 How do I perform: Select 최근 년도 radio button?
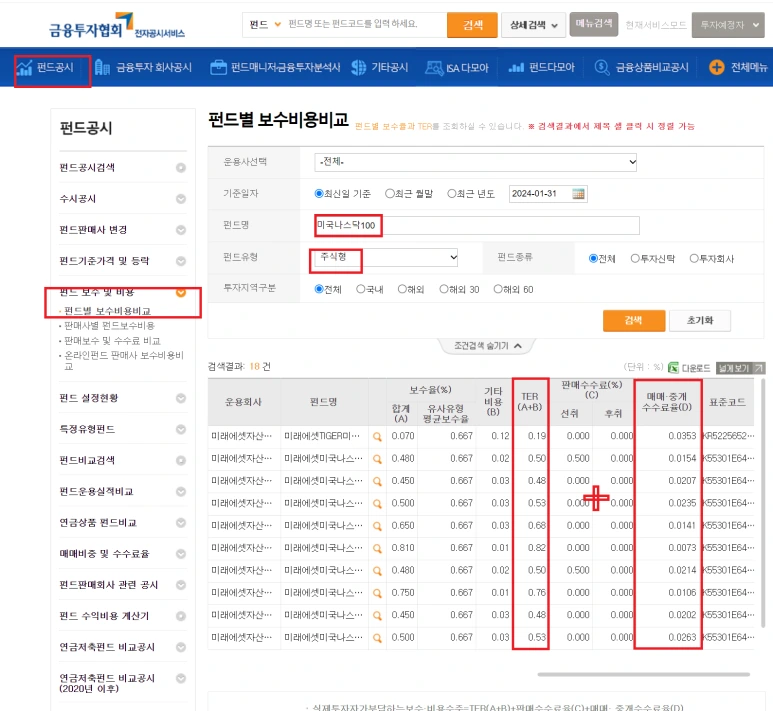pos(452,193)
